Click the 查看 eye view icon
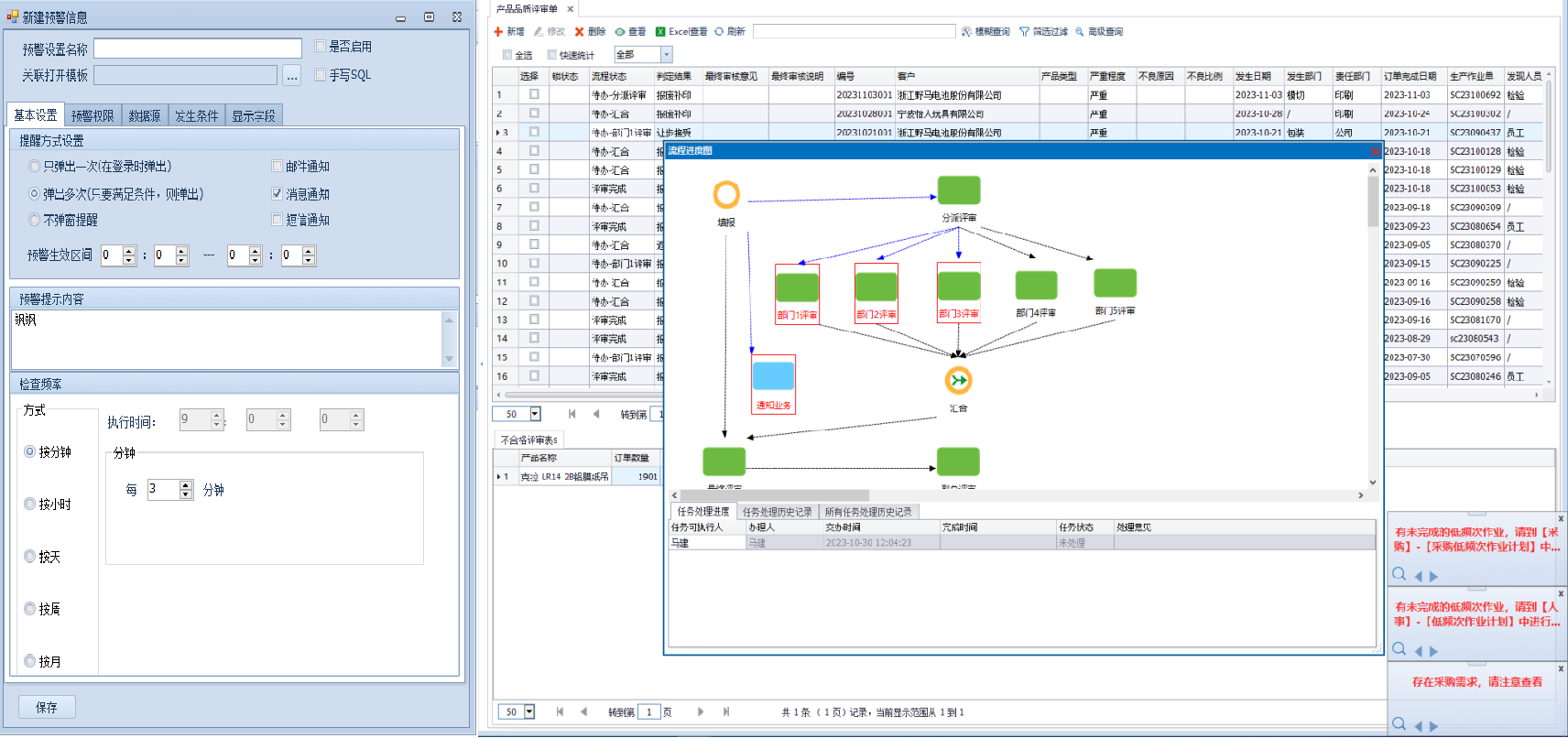This screenshot has width=1568, height=738. pos(620,31)
